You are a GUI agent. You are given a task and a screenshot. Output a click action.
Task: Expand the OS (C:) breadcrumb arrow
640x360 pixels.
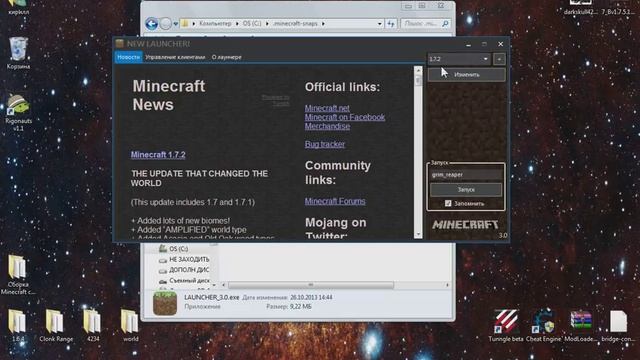(267, 24)
